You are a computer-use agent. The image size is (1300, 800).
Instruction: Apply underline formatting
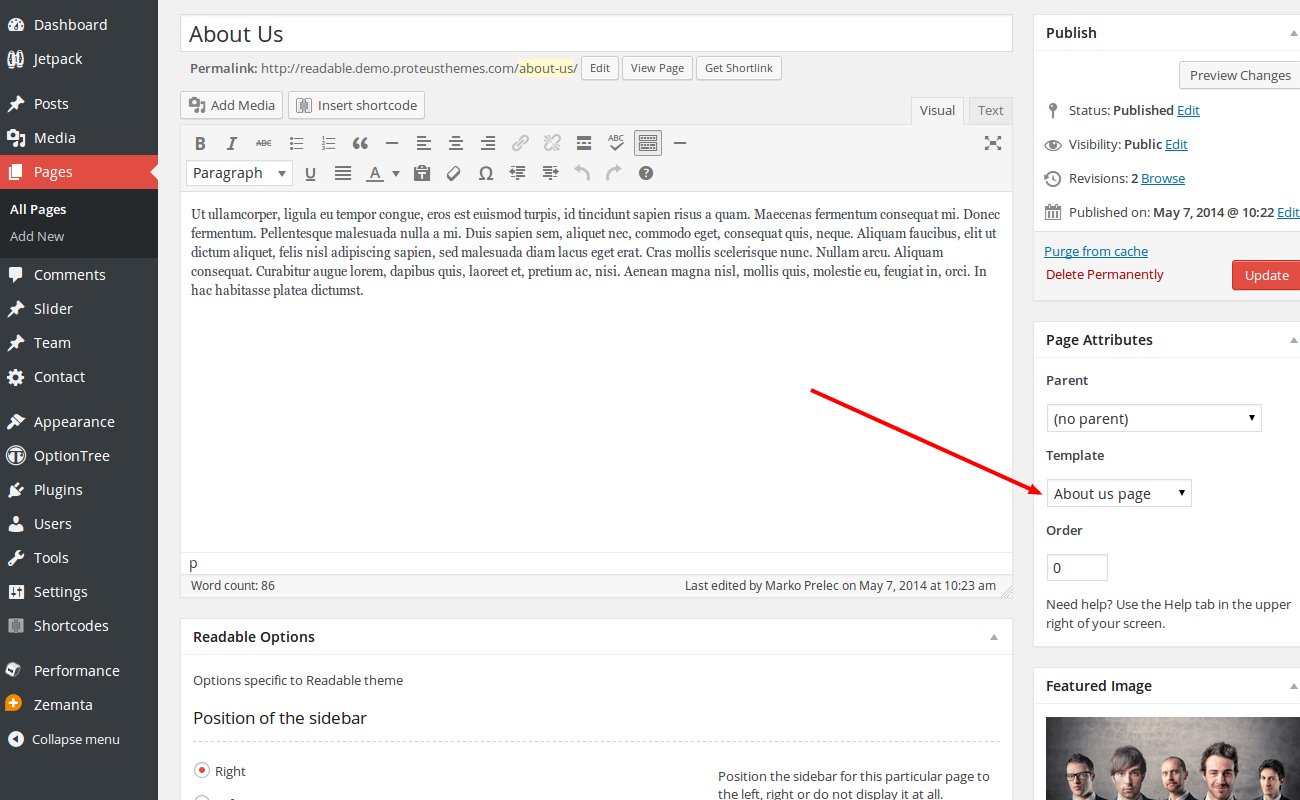click(x=311, y=173)
